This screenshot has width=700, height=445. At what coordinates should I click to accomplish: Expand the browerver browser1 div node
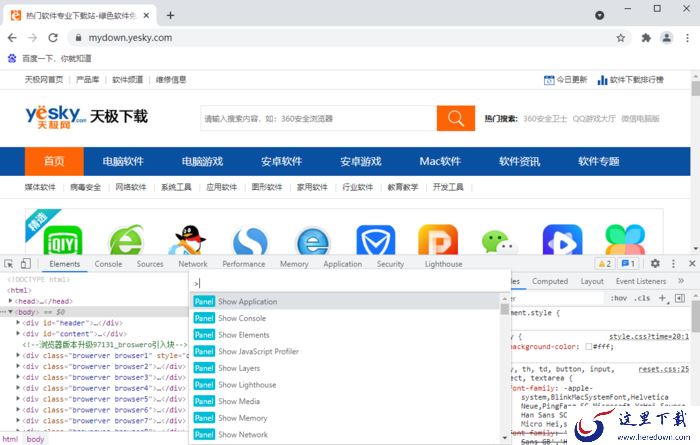[18, 355]
